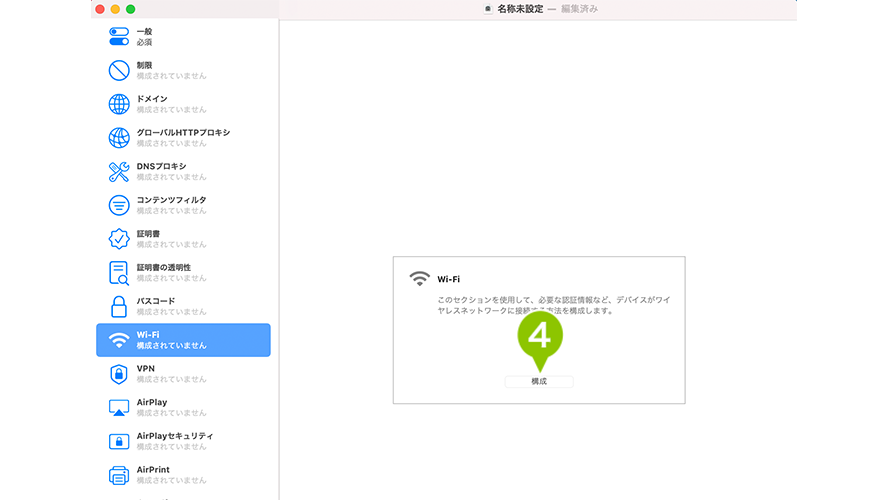The image size is (889, 500).
Task: Click the Wi-Fi heading in the card
Action: 448,279
